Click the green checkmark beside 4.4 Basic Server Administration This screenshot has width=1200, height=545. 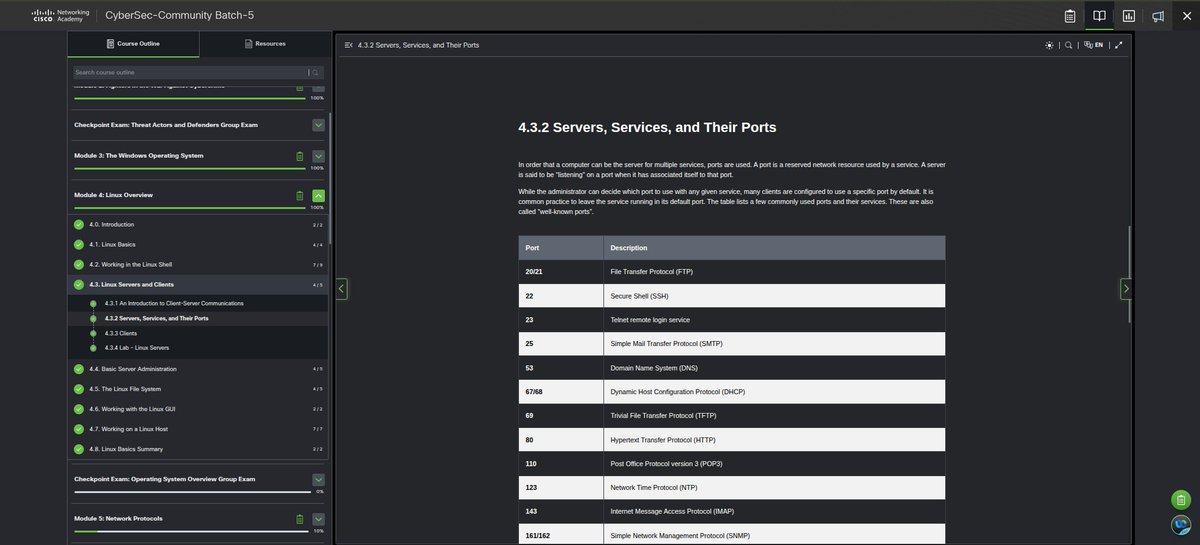79,369
